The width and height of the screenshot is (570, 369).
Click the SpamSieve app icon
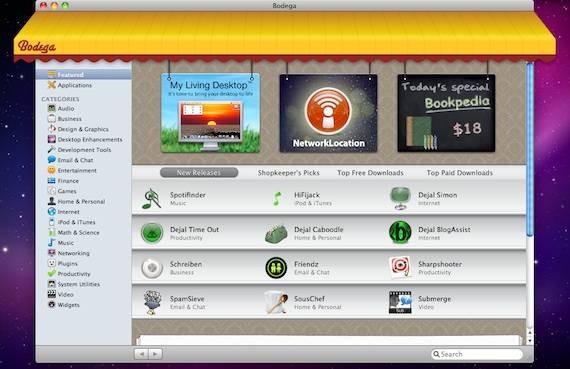click(x=152, y=302)
